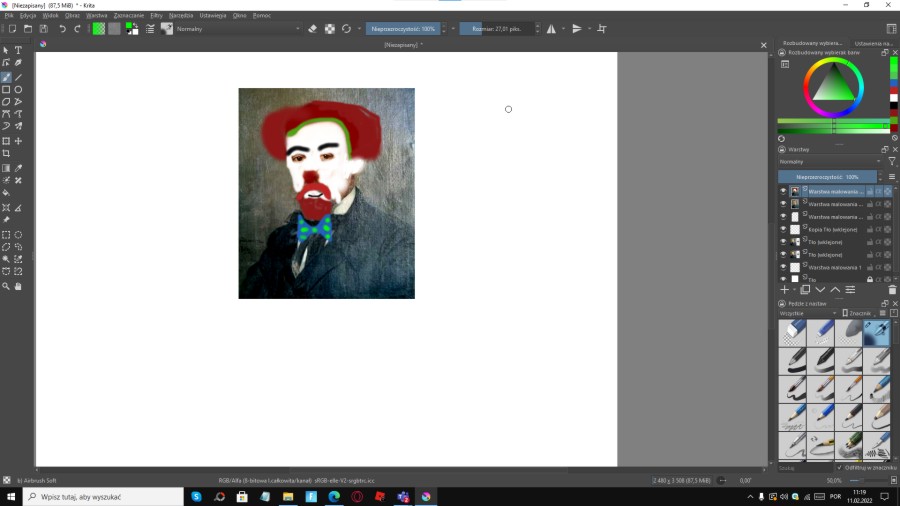This screenshot has width=900, height=506.
Task: Select the Crop tool in toolbox
Action: (x=6, y=153)
